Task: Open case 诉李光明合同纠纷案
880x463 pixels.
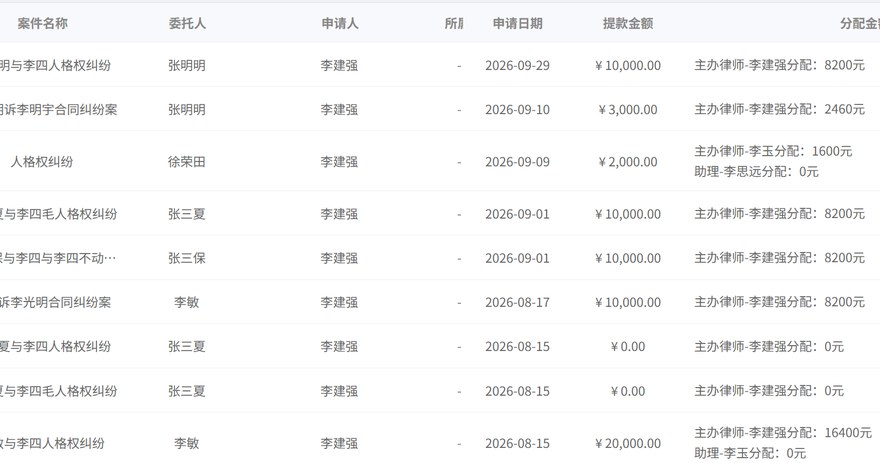Action: pyautogui.click(x=55, y=302)
